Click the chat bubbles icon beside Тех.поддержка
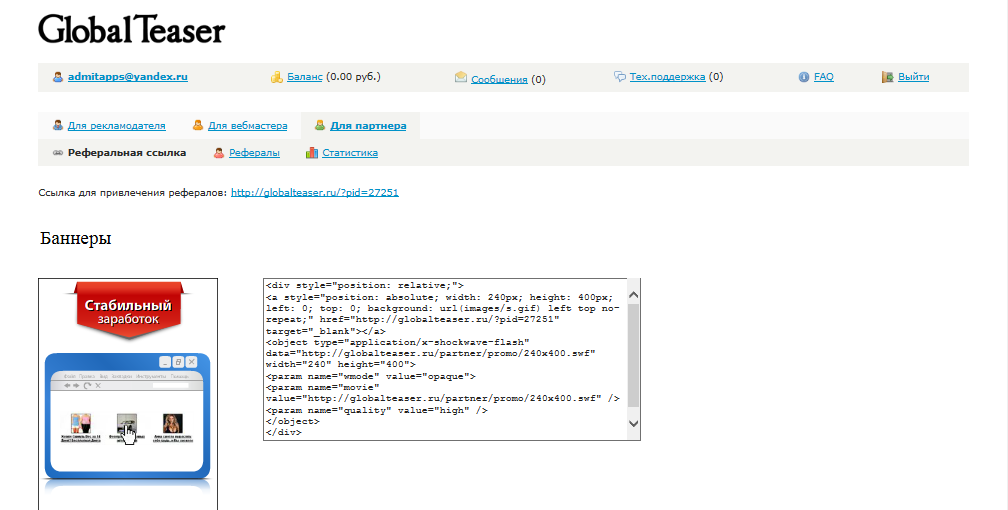This screenshot has width=1008, height=510. 620,77
